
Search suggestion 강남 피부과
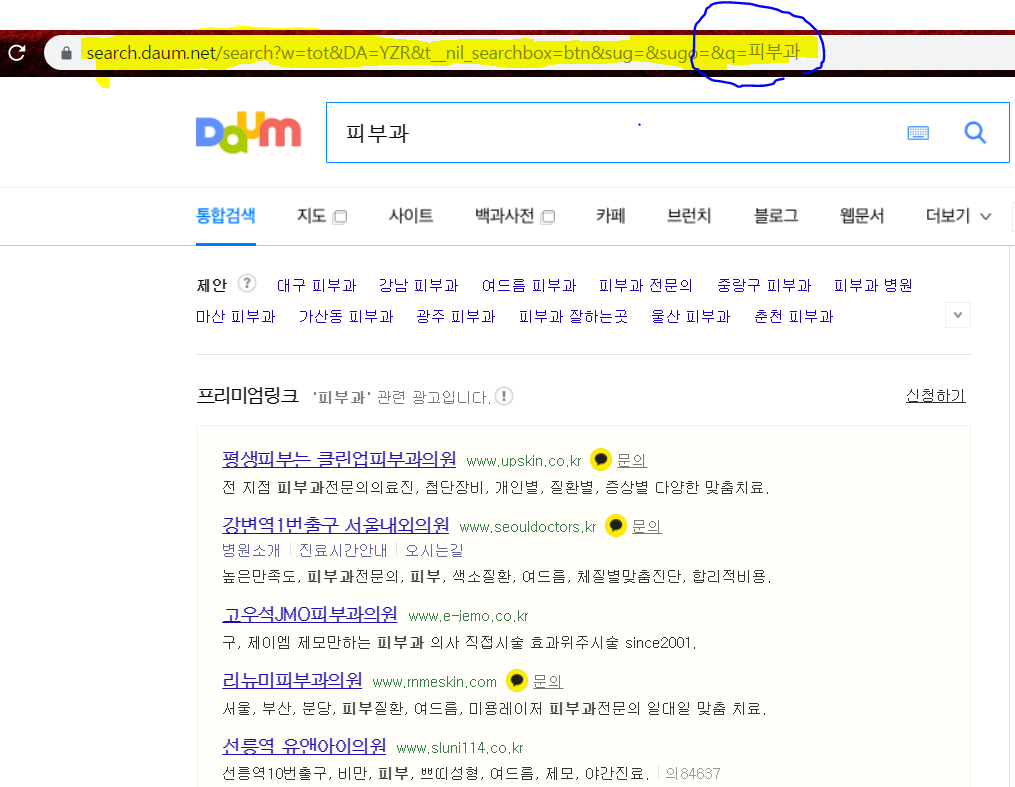point(418,285)
